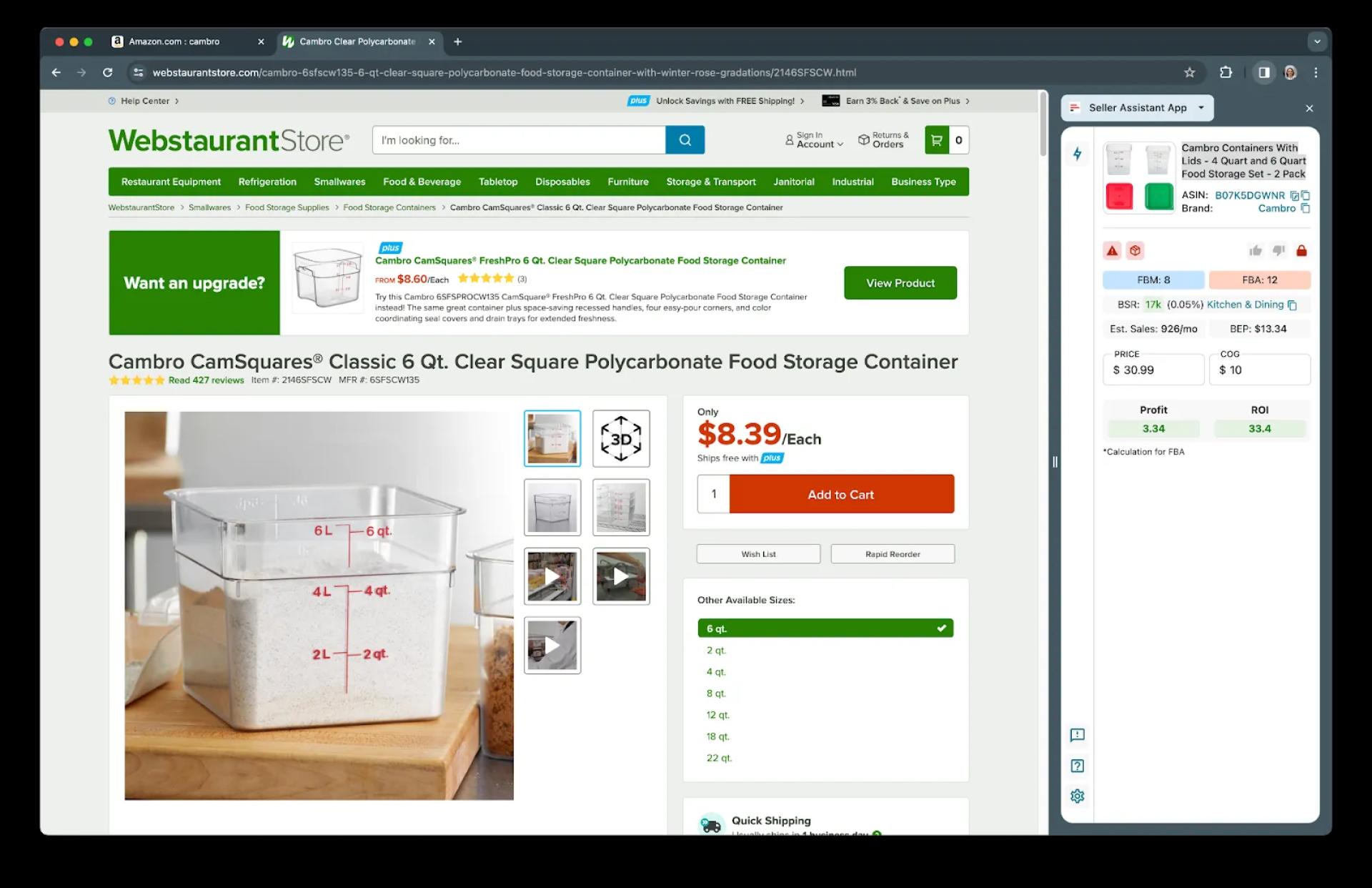This screenshot has width=1372, height=888.
Task: Open the Seller Assistant help question icon
Action: (x=1077, y=766)
